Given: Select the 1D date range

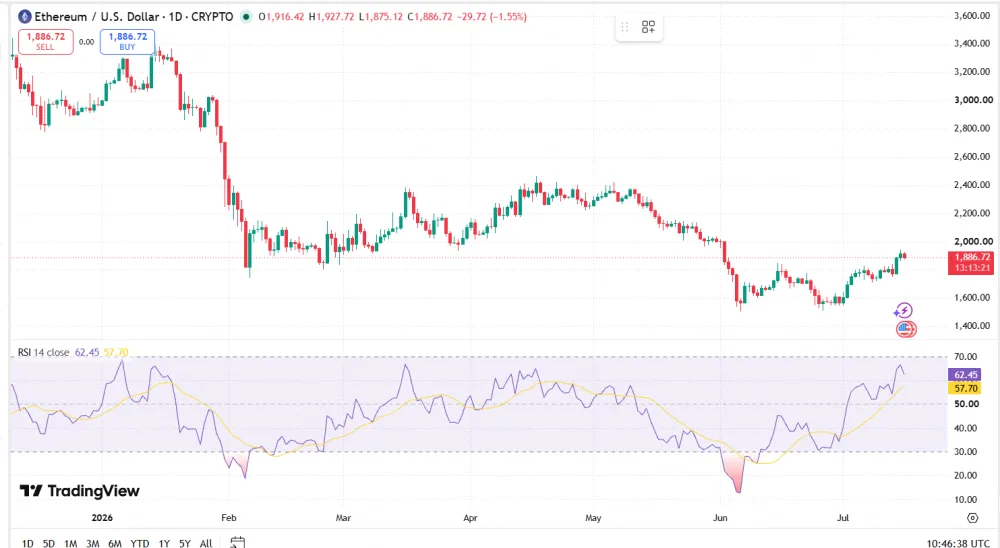Looking at the screenshot, I should point(27,544).
